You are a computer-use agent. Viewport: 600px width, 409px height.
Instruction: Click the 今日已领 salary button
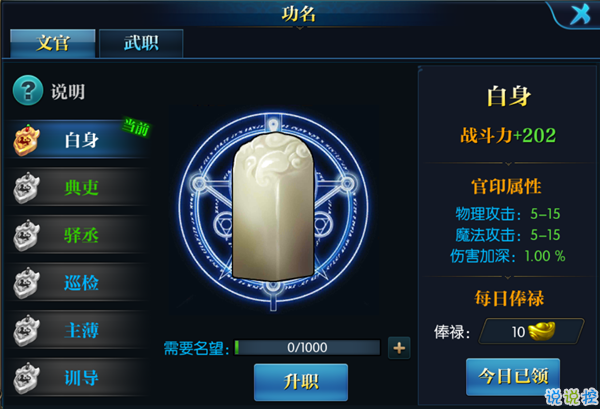point(513,376)
